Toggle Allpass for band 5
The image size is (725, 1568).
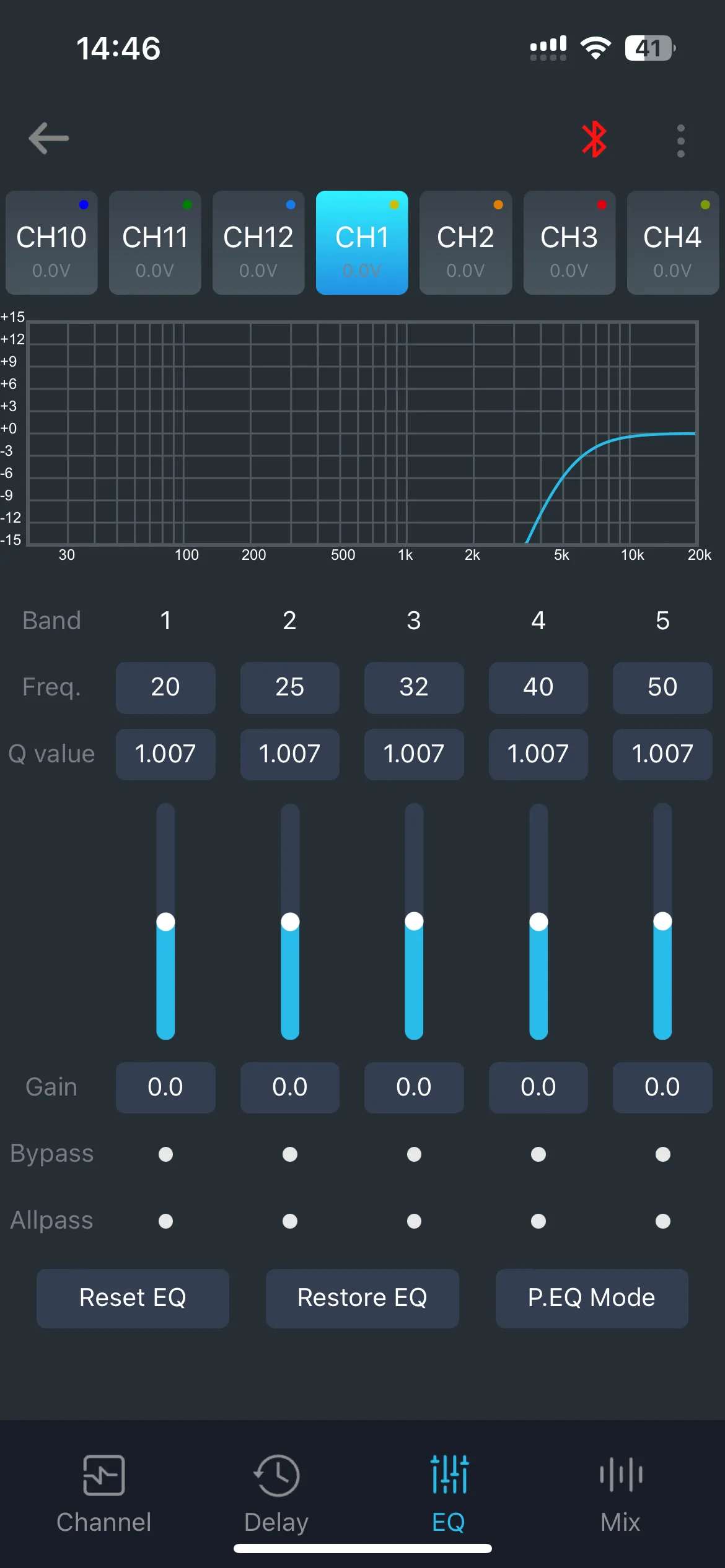coord(663,1221)
